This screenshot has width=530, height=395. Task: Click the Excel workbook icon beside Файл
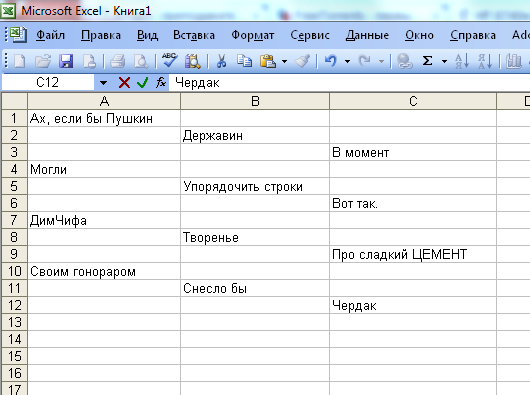click(x=18, y=35)
